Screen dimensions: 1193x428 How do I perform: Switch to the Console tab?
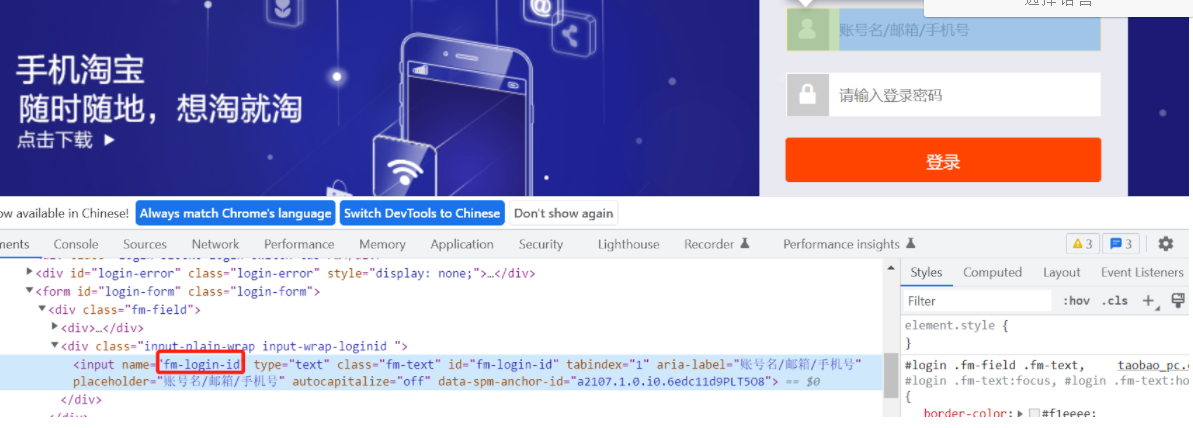pos(76,244)
